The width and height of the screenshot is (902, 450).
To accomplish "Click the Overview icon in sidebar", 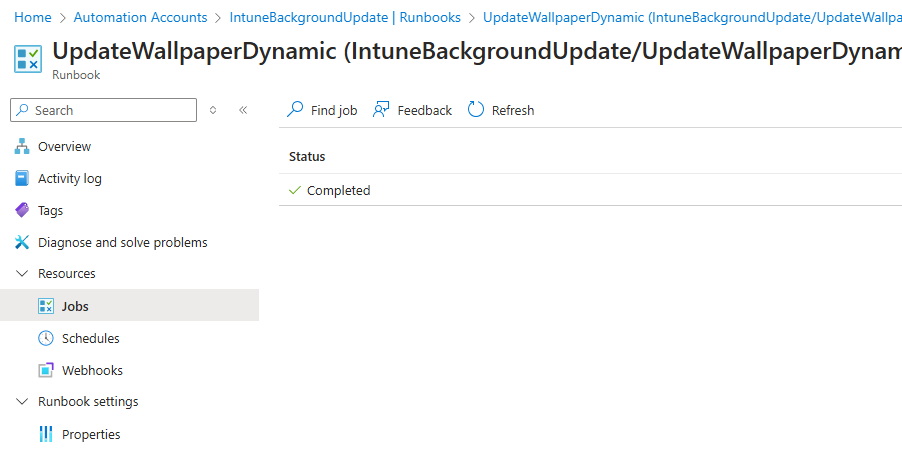I will coord(22,147).
